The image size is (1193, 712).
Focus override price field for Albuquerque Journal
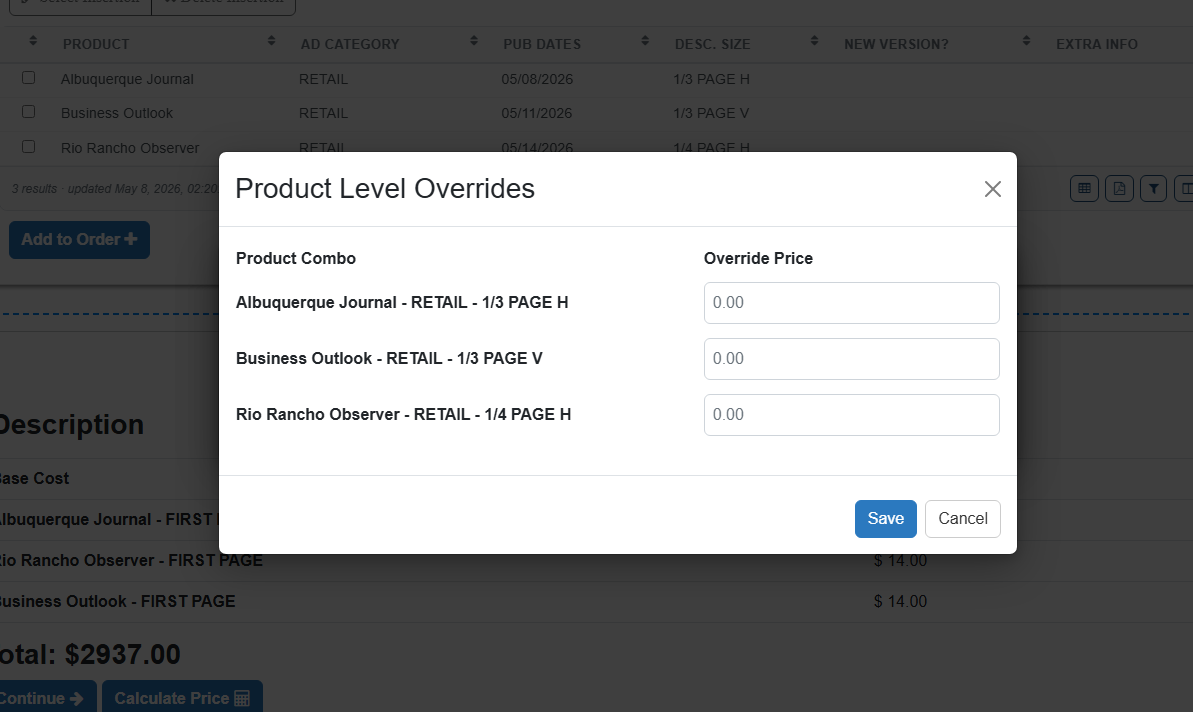851,303
